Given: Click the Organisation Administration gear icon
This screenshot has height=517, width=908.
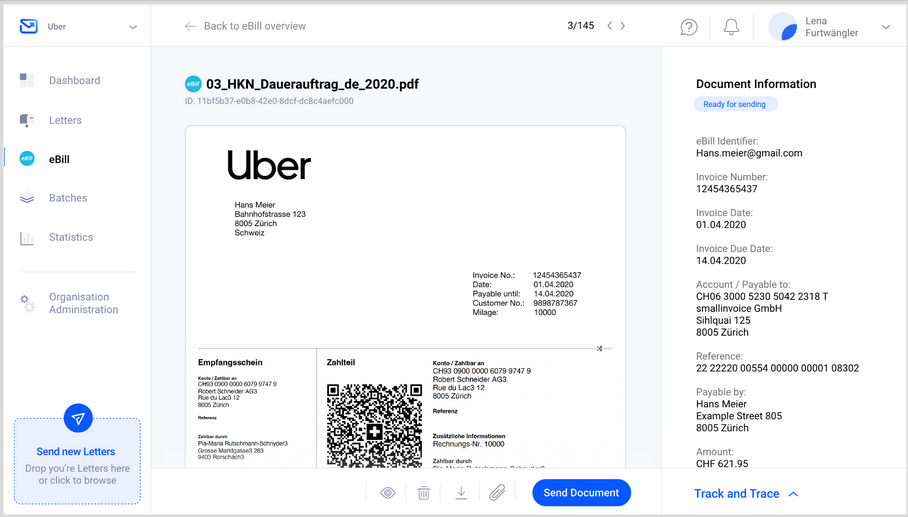Looking at the screenshot, I should (27, 303).
